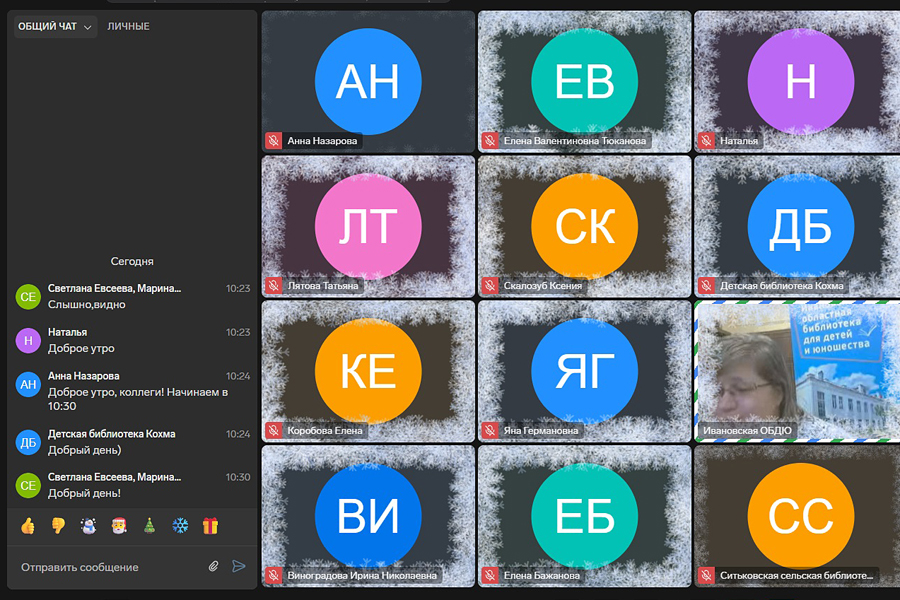The height and width of the screenshot is (600, 900).
Task: Toggle muted mic icon for Анна Назарова
Action: [x=272, y=141]
